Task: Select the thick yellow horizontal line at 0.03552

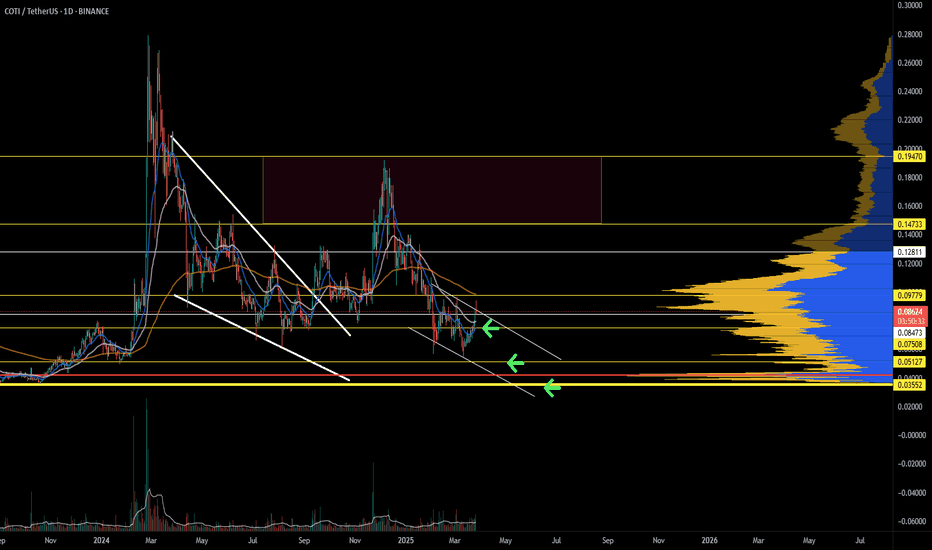Action: [x=446, y=385]
